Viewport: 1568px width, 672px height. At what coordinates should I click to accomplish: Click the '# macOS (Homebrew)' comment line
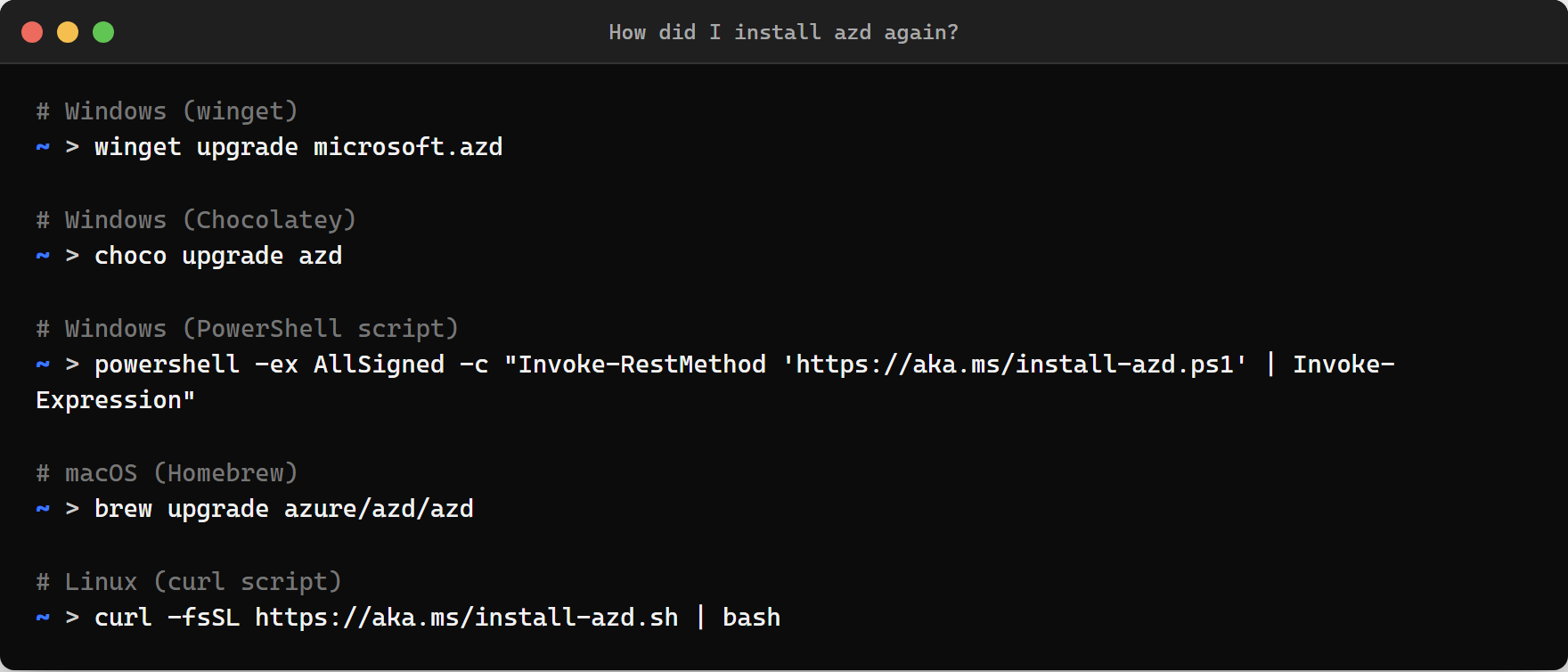tap(166, 473)
